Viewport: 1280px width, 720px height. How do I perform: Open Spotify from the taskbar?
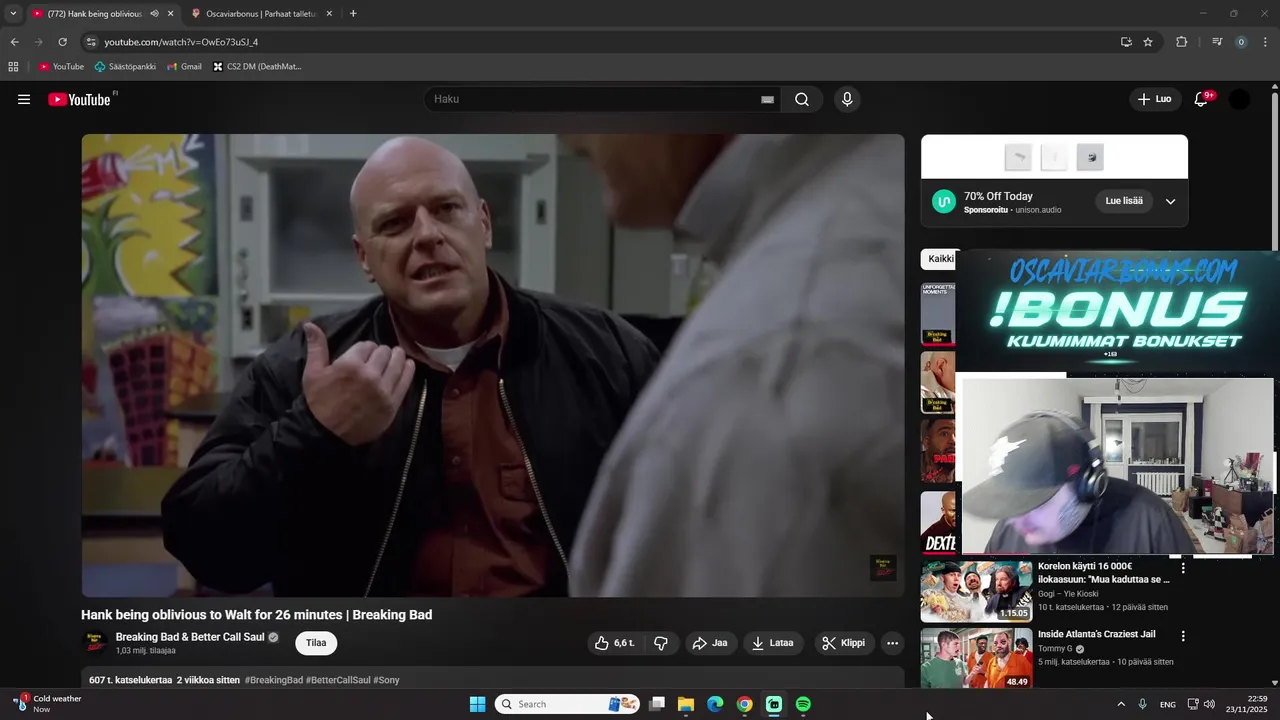(803, 704)
